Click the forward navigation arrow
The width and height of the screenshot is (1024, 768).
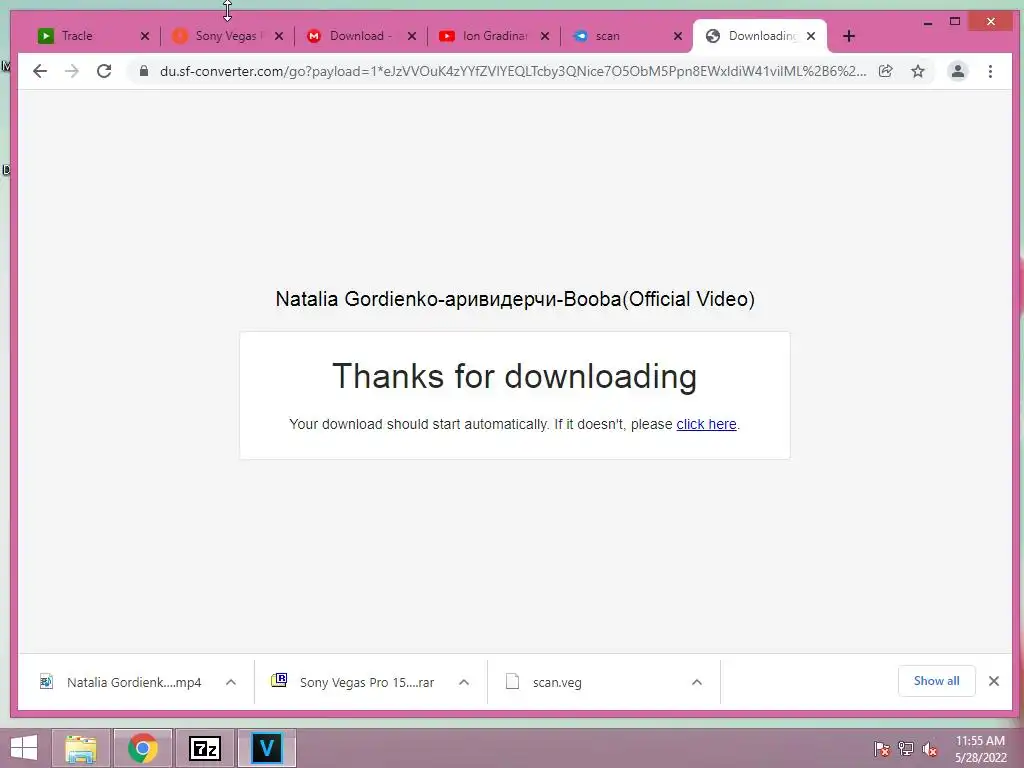click(72, 71)
